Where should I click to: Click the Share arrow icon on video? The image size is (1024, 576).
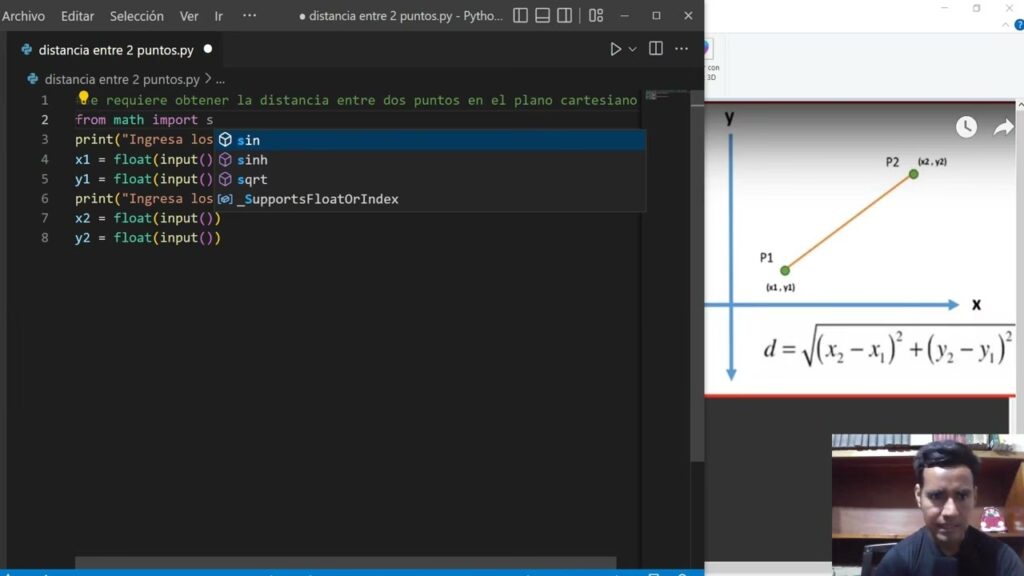pos(1003,127)
